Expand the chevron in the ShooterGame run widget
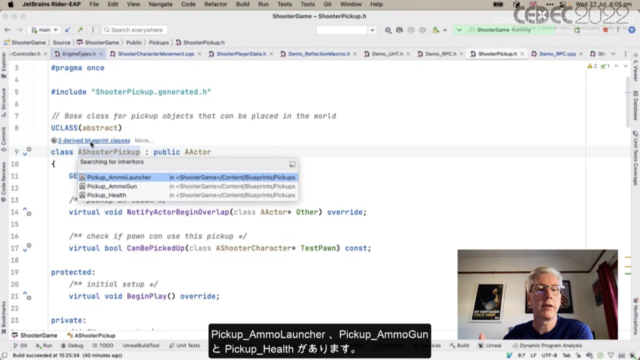Image resolution: width=640 pixels, height=360 pixels. point(459,30)
